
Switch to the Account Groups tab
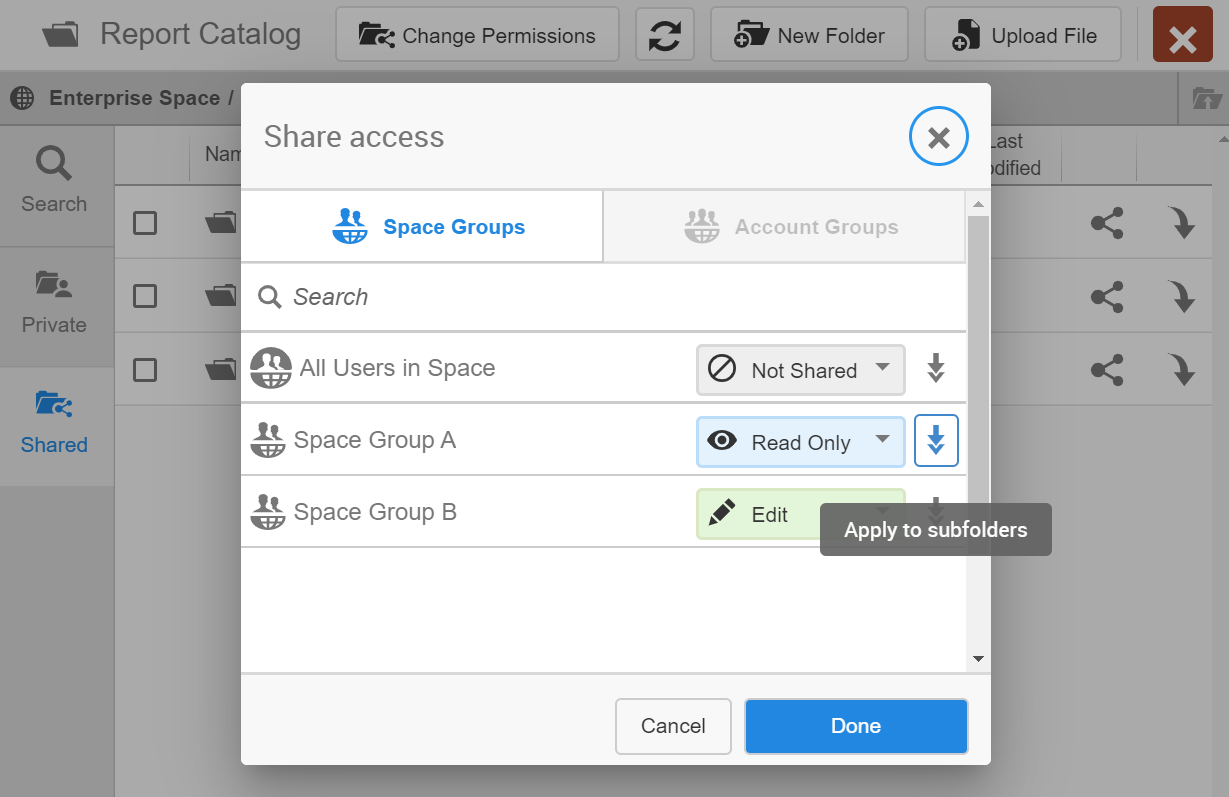(784, 227)
